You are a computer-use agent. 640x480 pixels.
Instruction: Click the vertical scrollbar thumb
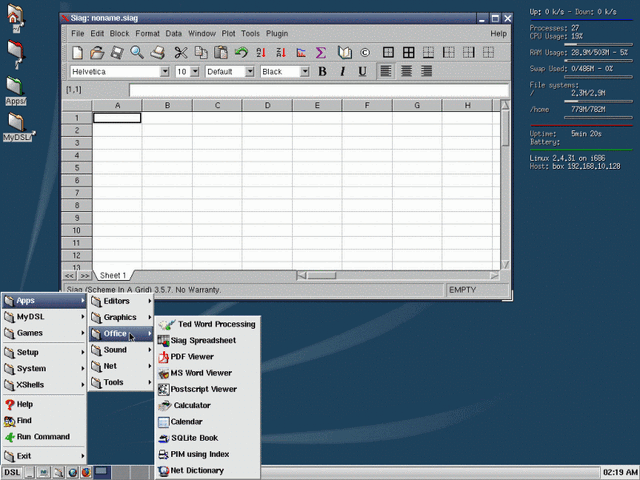pyautogui.click(x=505, y=128)
